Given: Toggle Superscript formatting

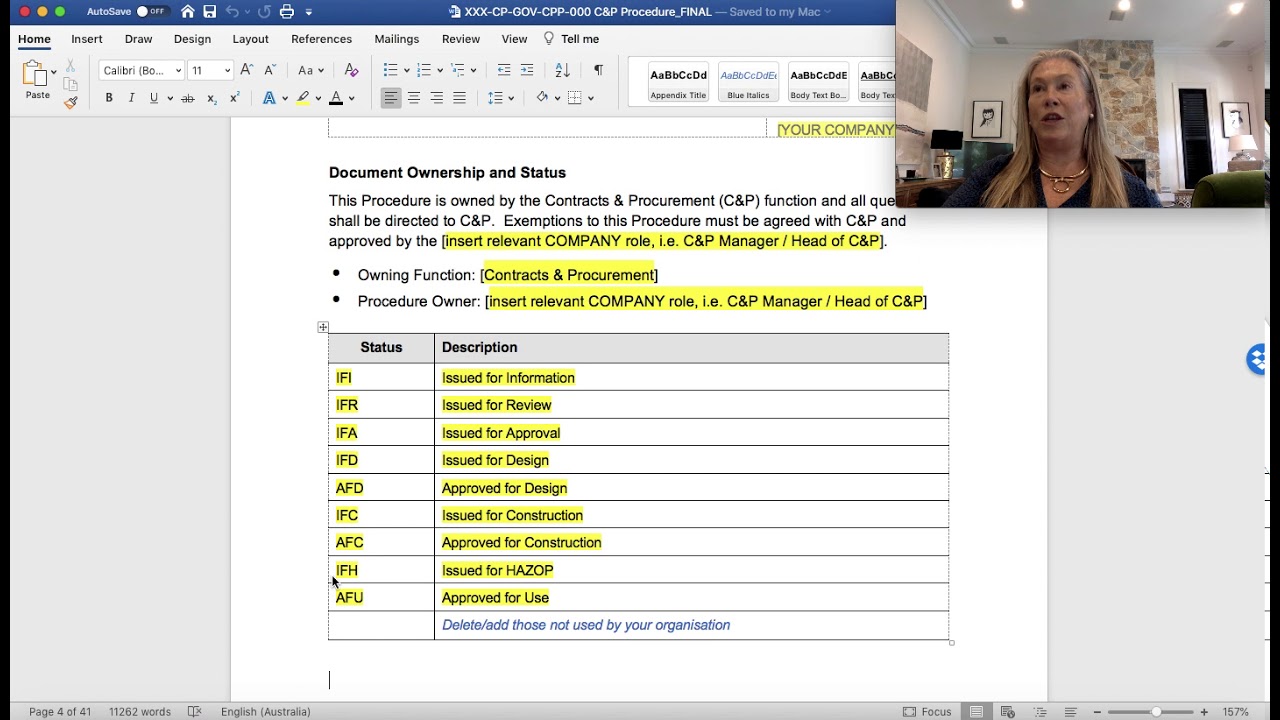Looking at the screenshot, I should coord(234,98).
